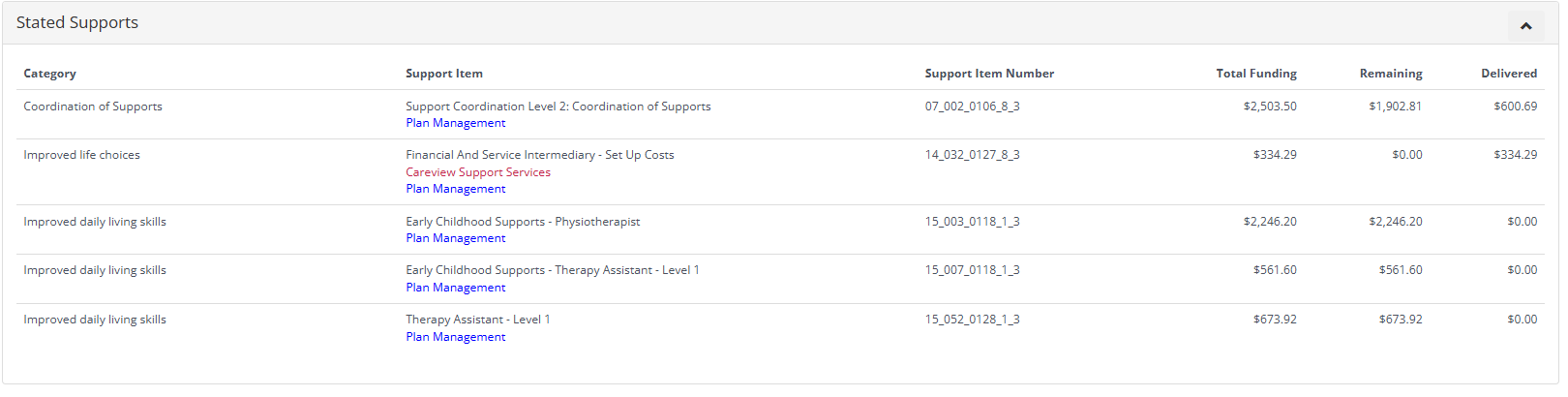1568x397 pixels.
Task: Click the Remaining column header
Action: pyautogui.click(x=1390, y=74)
